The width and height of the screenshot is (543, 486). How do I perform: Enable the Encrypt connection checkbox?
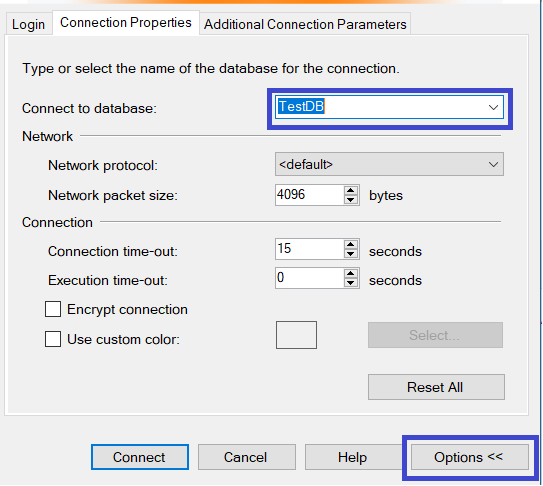point(53,309)
